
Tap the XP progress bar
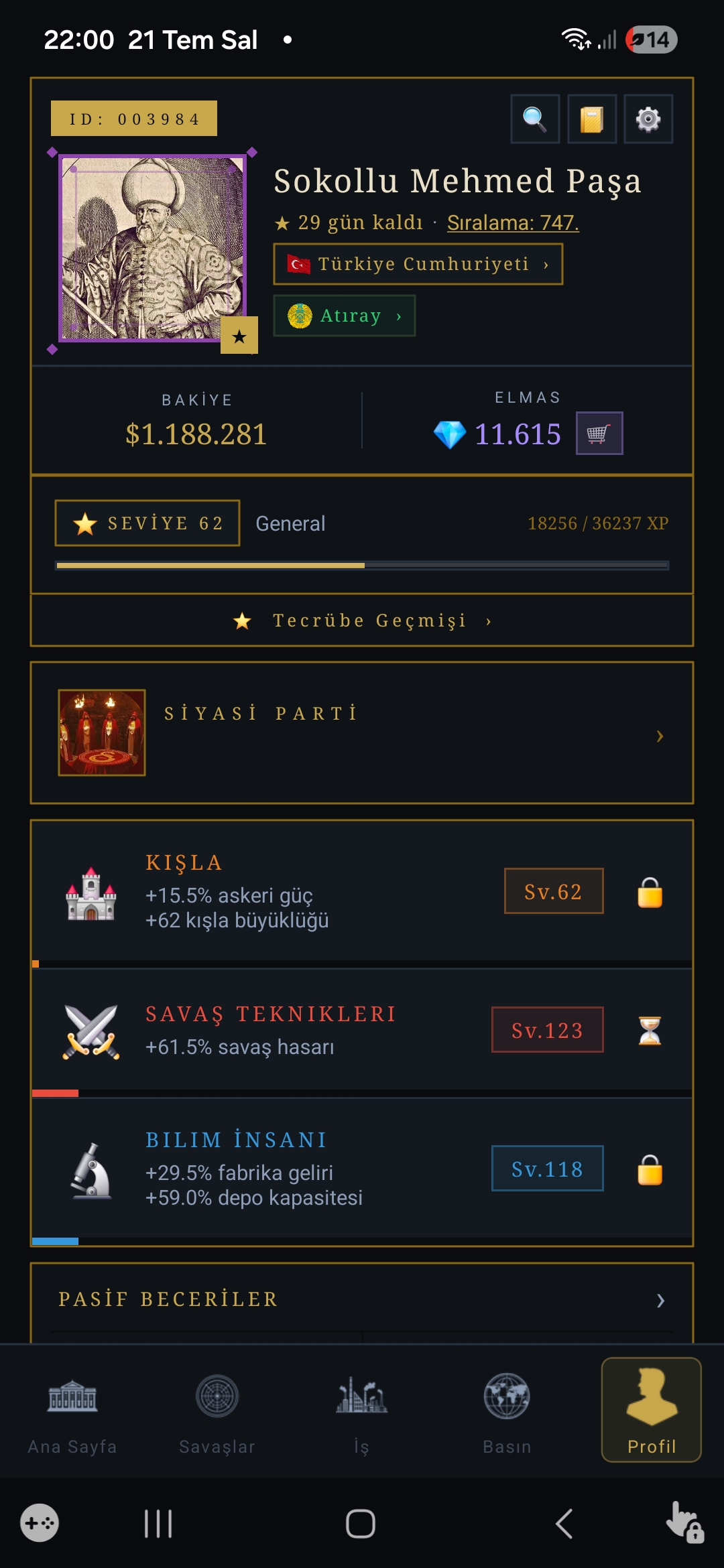click(x=362, y=566)
